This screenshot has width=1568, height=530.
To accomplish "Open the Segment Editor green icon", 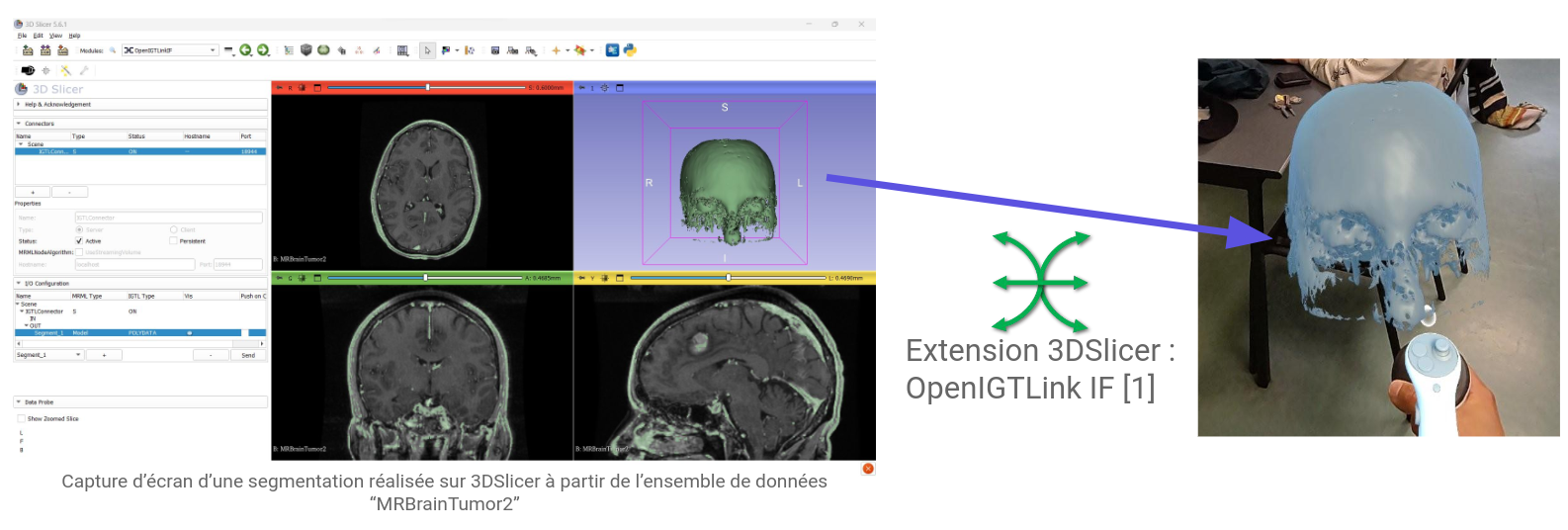I will point(323,50).
